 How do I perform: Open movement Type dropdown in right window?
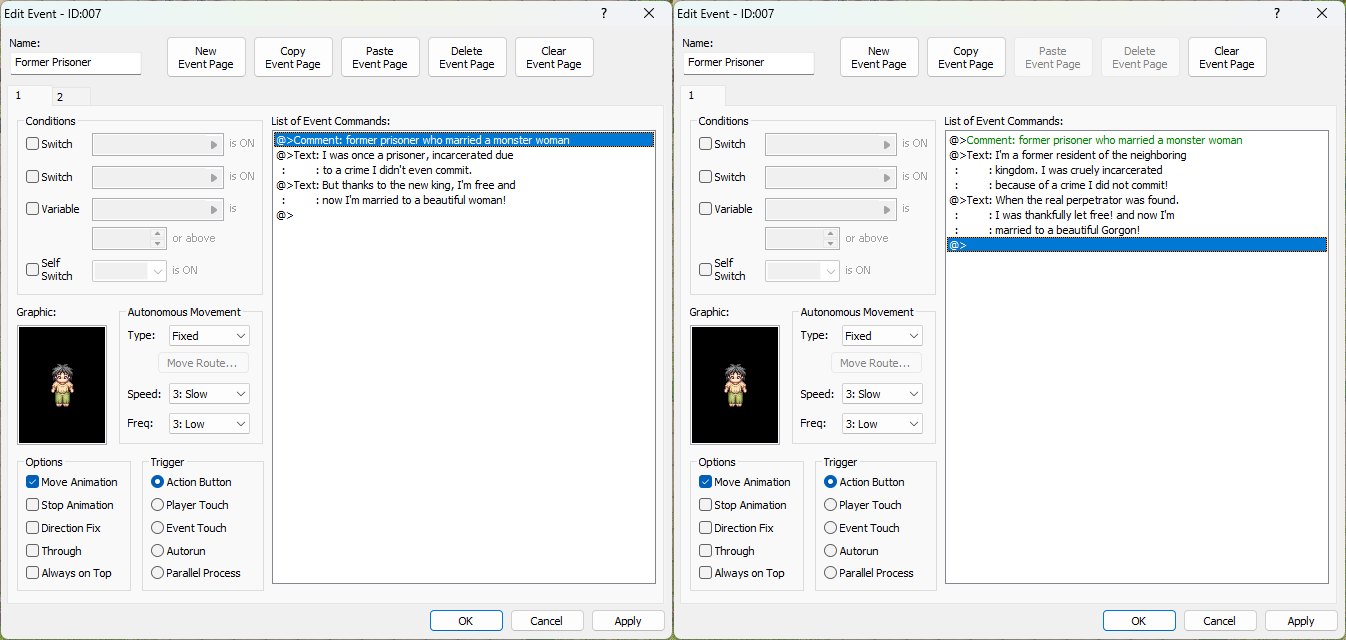coord(882,336)
